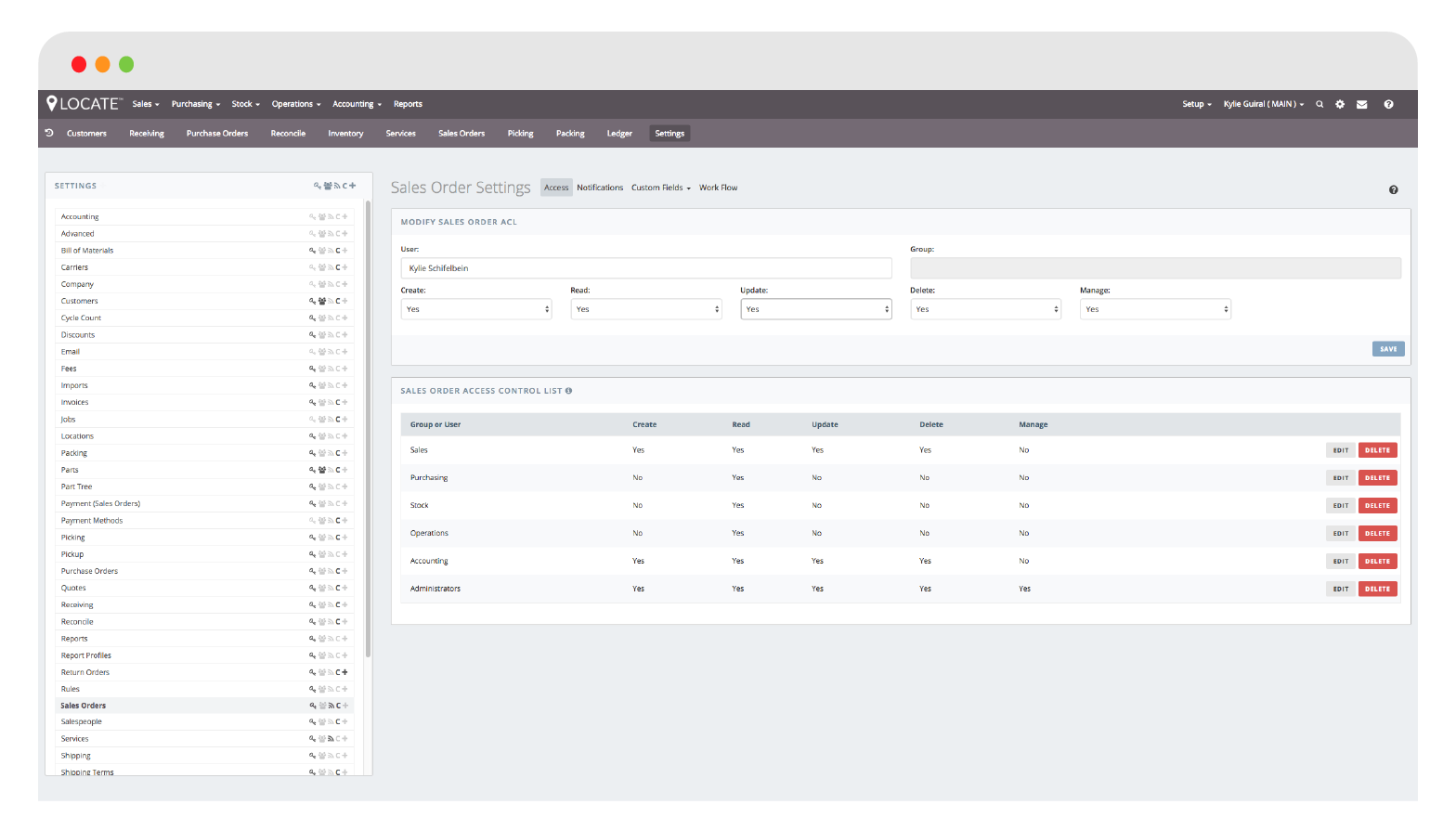Click the C icon on Carriers row

(338, 267)
